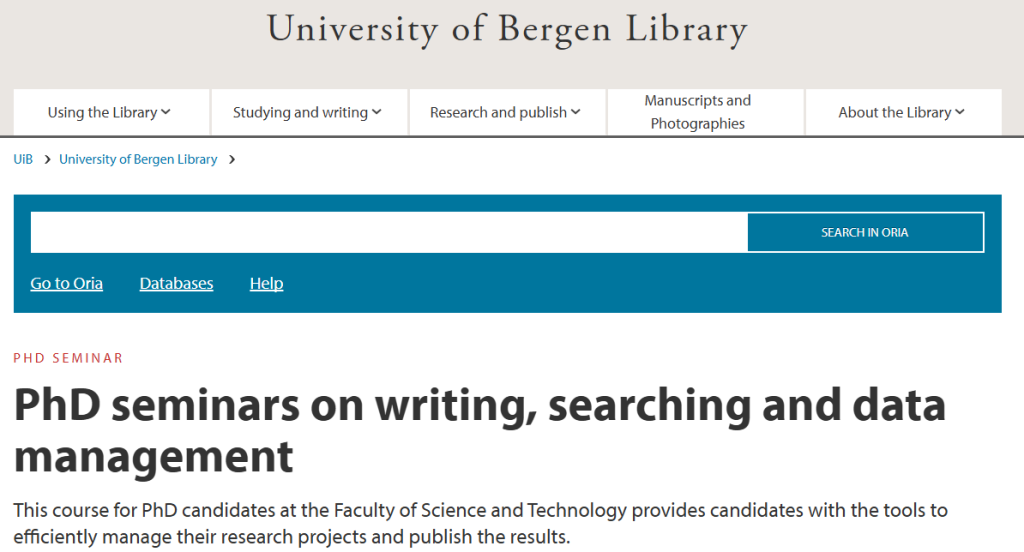The height and width of the screenshot is (552, 1024).
Task: Click the University of Bergen Library breadcrumb
Action: [138, 159]
